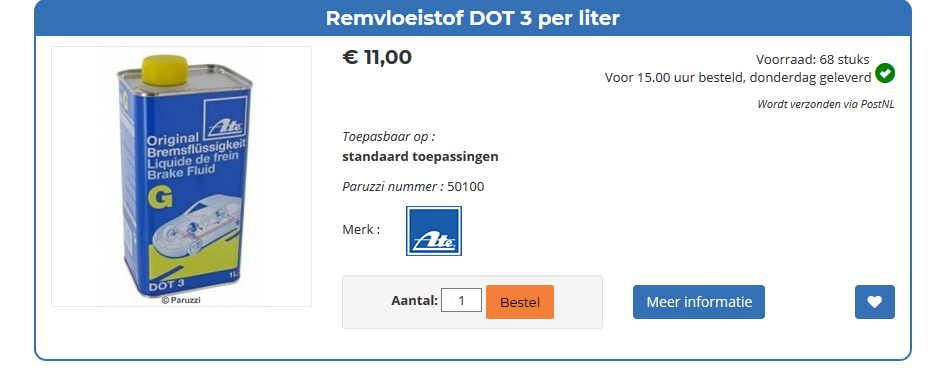The height and width of the screenshot is (375, 938).
Task: Click the Remvloeistof DOT 3 per liter title
Action: coord(473,18)
